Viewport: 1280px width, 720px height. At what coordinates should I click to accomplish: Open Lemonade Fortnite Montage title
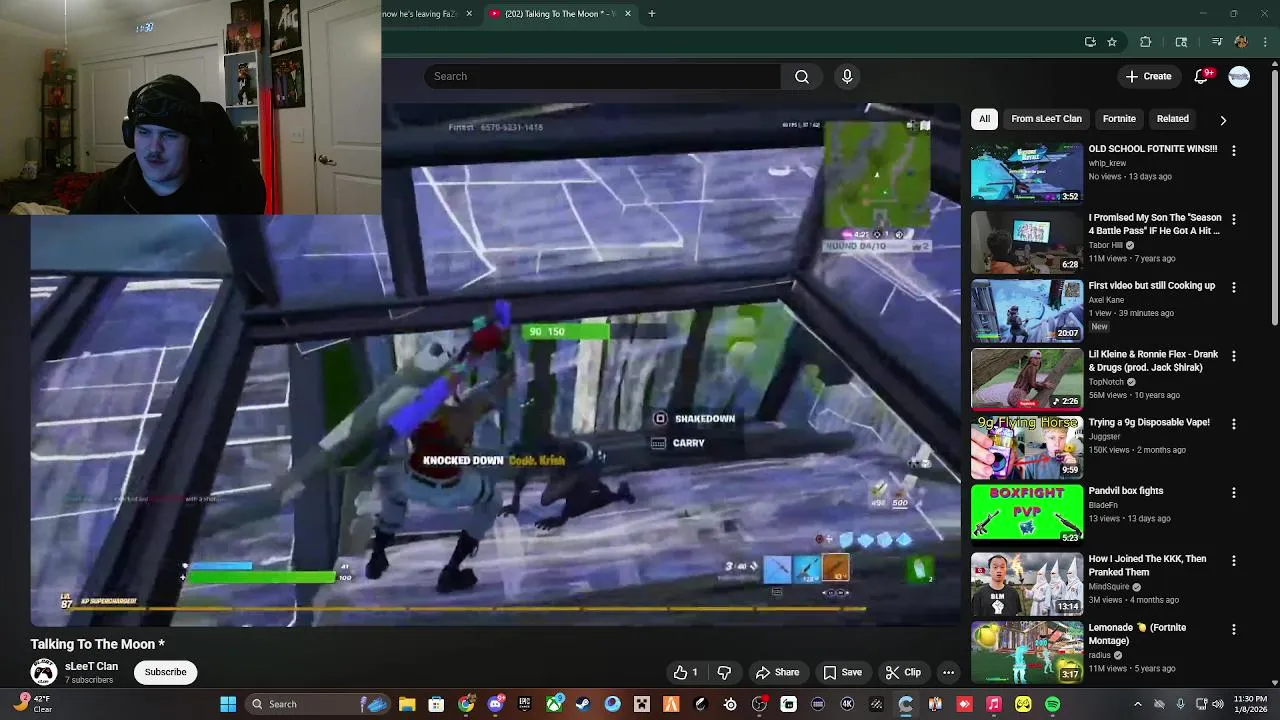click(1137, 634)
